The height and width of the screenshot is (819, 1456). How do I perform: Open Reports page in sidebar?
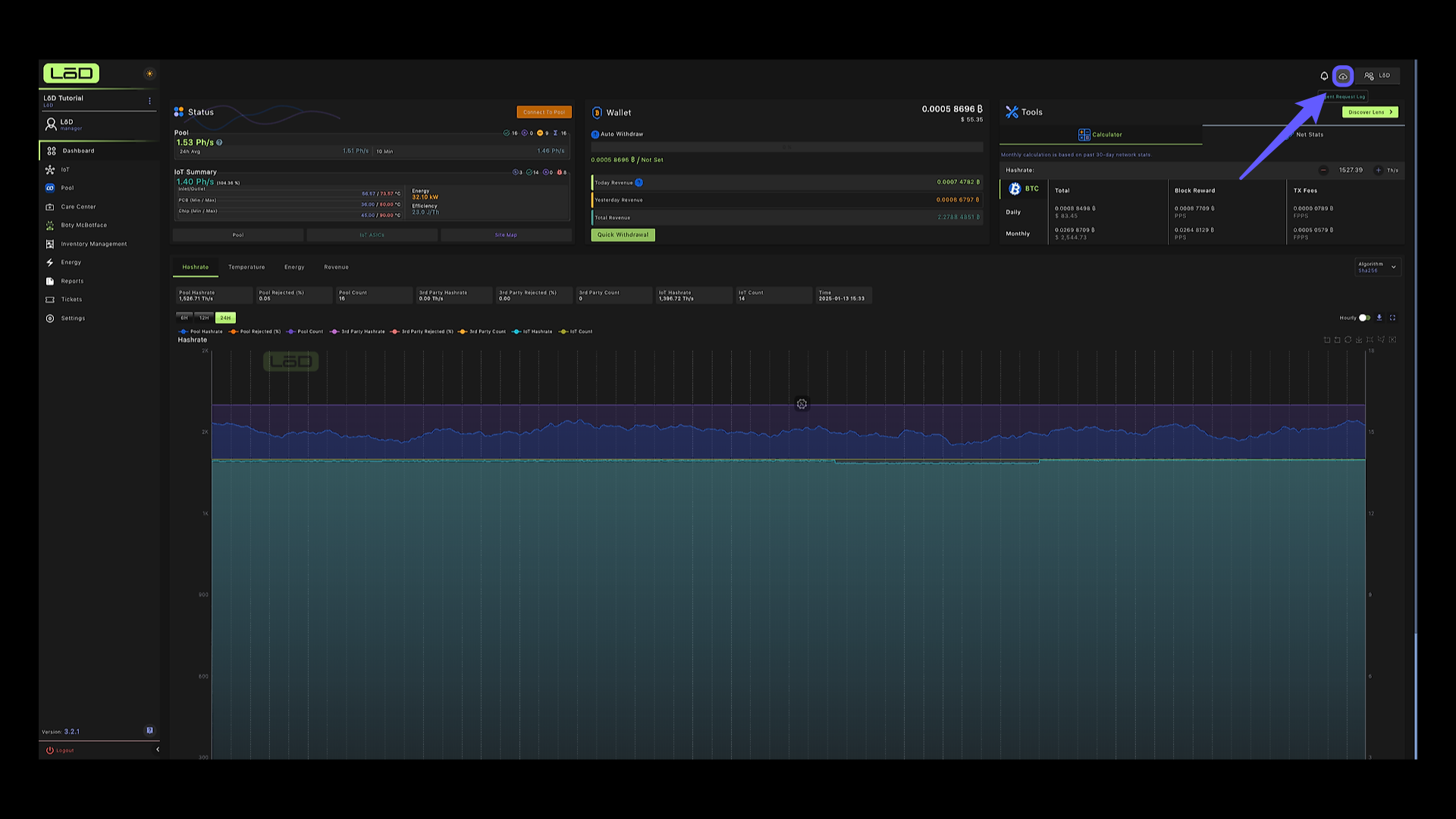click(x=99, y=281)
